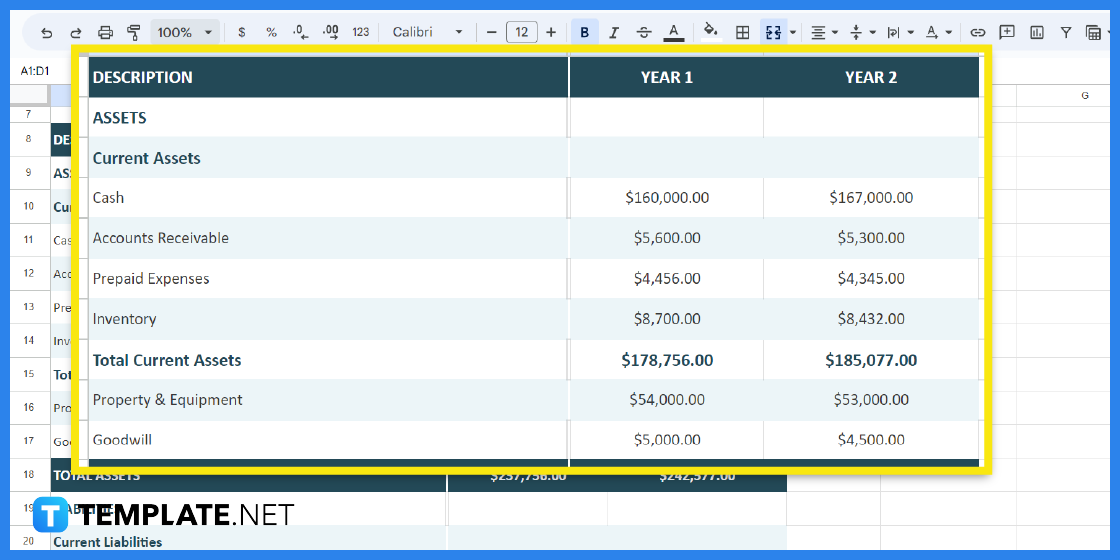Open the text rotation dropdown
The image size is (1120, 560).
click(x=938, y=32)
